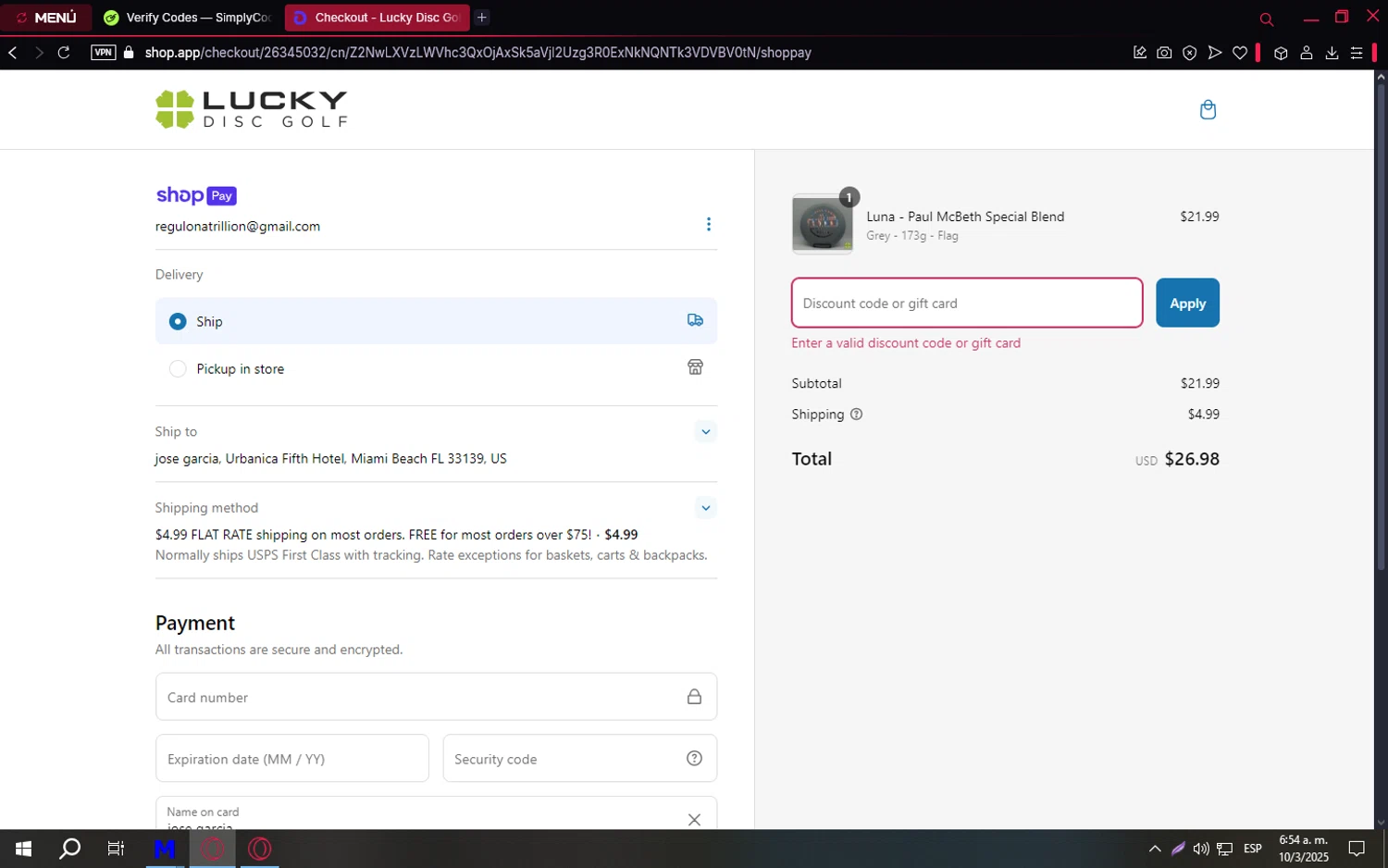The height and width of the screenshot is (868, 1388).
Task: Open the three-dot account options menu
Action: coord(709,225)
